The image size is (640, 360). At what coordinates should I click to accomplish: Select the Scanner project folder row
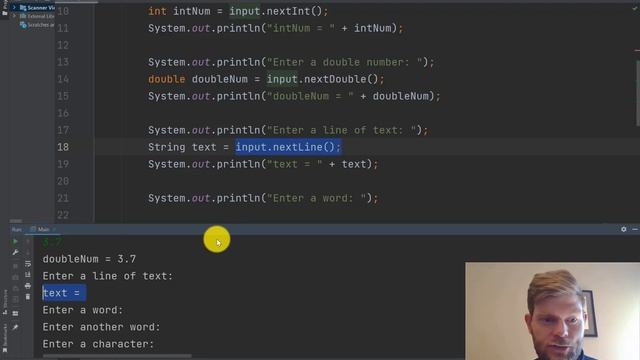[33, 7]
